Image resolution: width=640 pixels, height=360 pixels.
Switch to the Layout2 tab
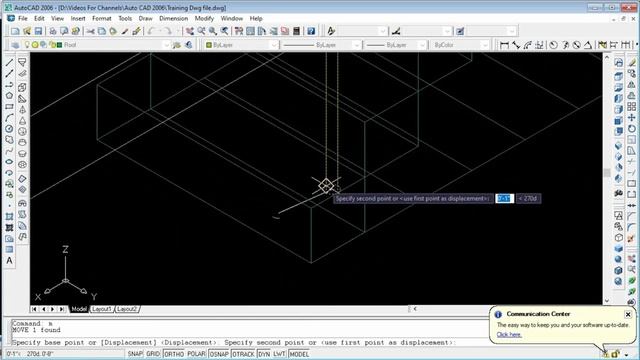[x=127, y=309]
